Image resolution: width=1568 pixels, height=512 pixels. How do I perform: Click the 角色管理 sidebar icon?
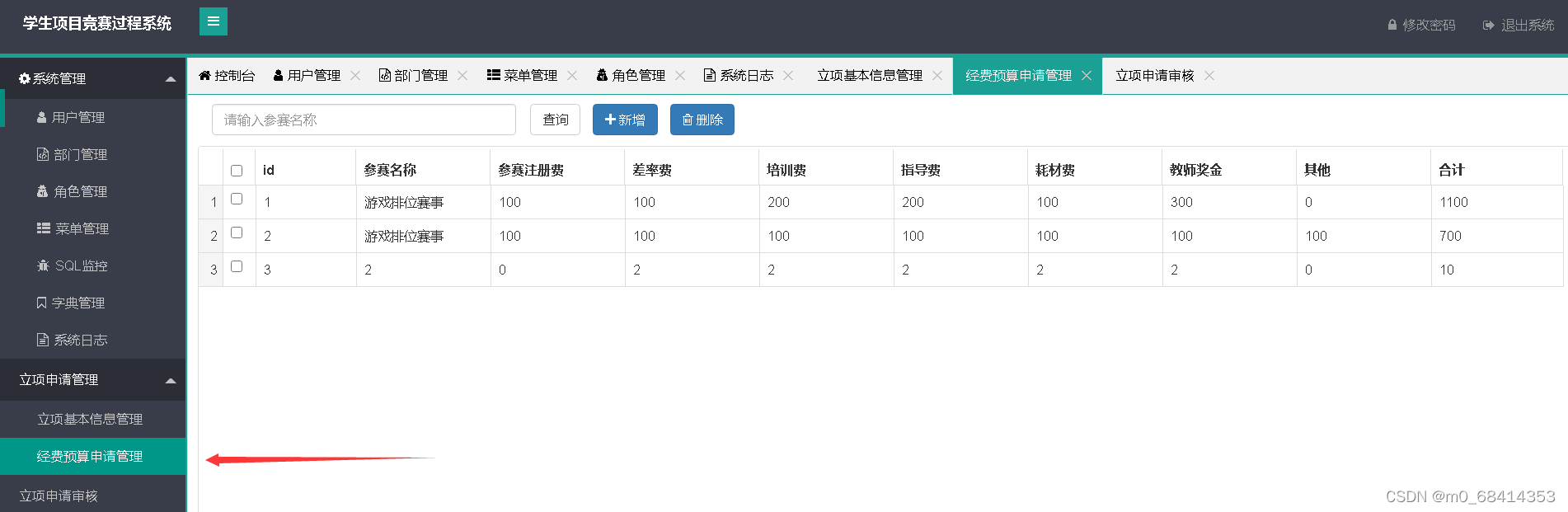pos(43,191)
